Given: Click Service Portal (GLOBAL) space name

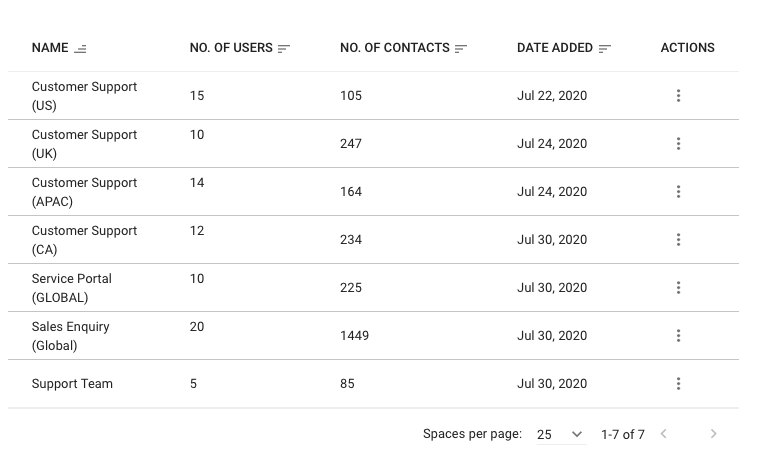Looking at the screenshot, I should click(72, 288).
